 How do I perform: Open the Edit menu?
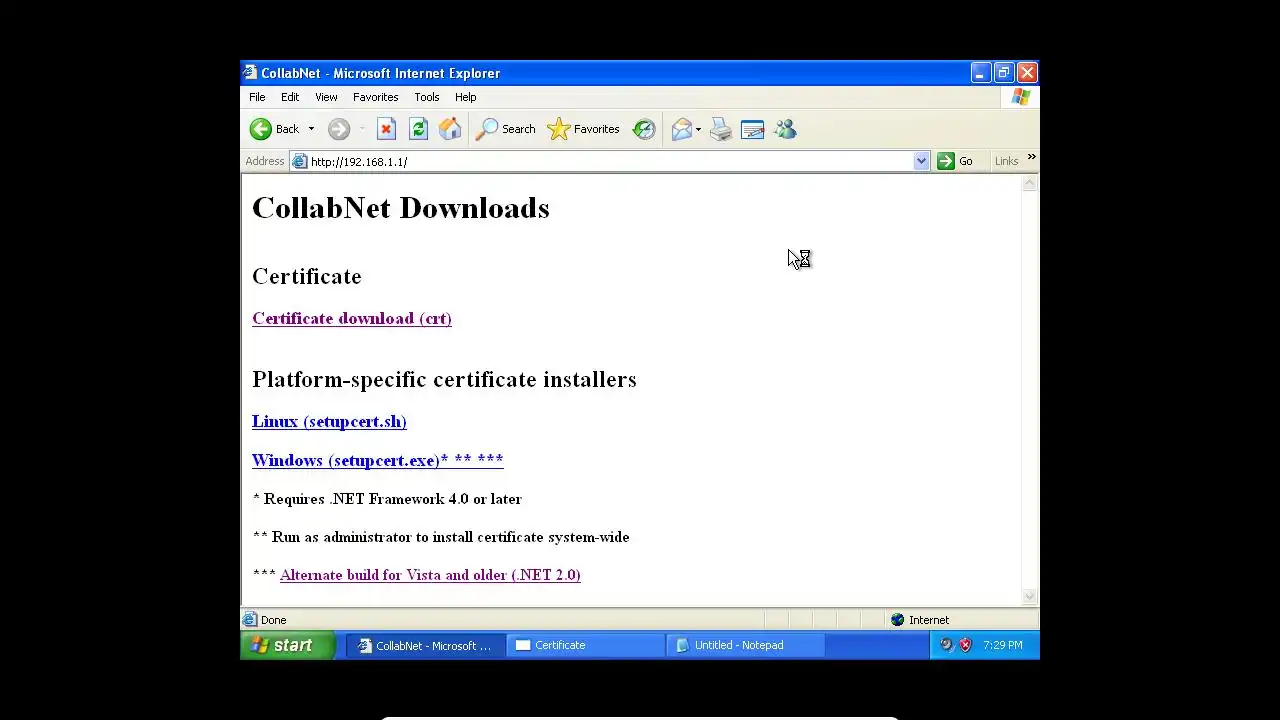pyautogui.click(x=290, y=97)
